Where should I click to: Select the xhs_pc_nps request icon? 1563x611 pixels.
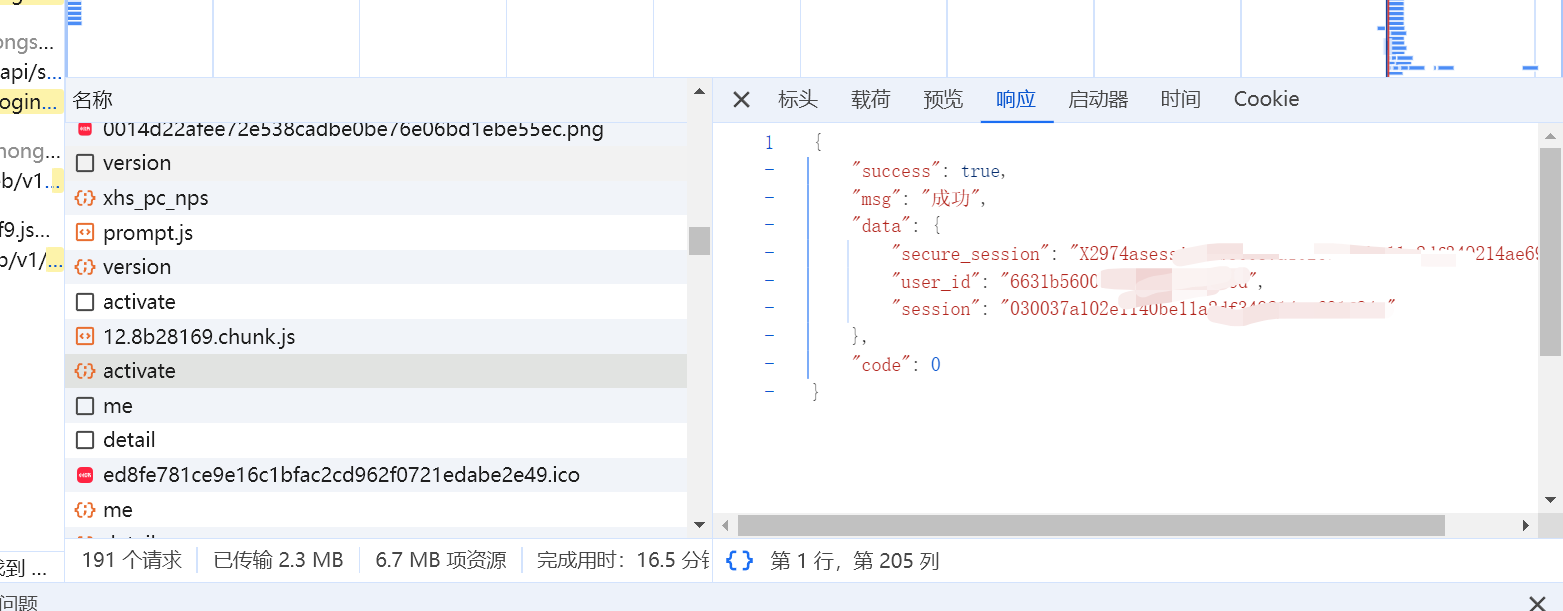[x=85, y=198]
